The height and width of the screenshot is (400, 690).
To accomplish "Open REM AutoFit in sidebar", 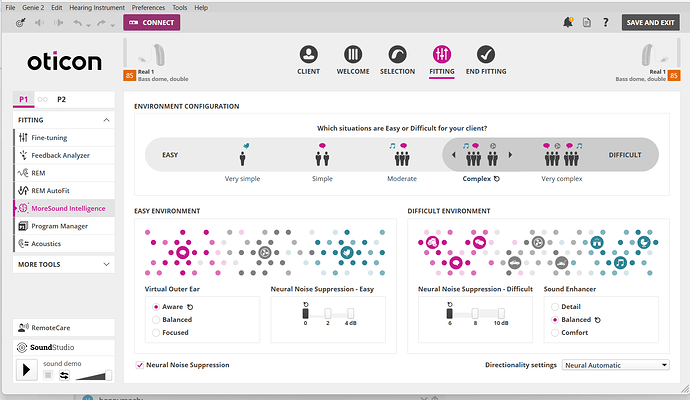I will 64,191.
